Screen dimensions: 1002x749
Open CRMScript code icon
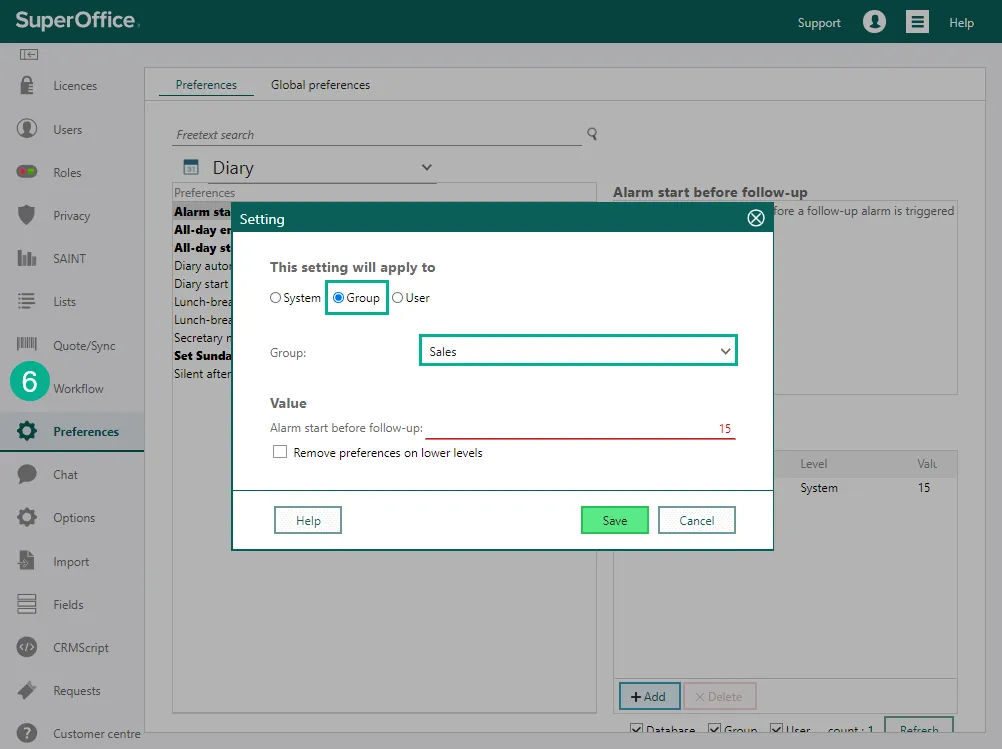[27, 648]
